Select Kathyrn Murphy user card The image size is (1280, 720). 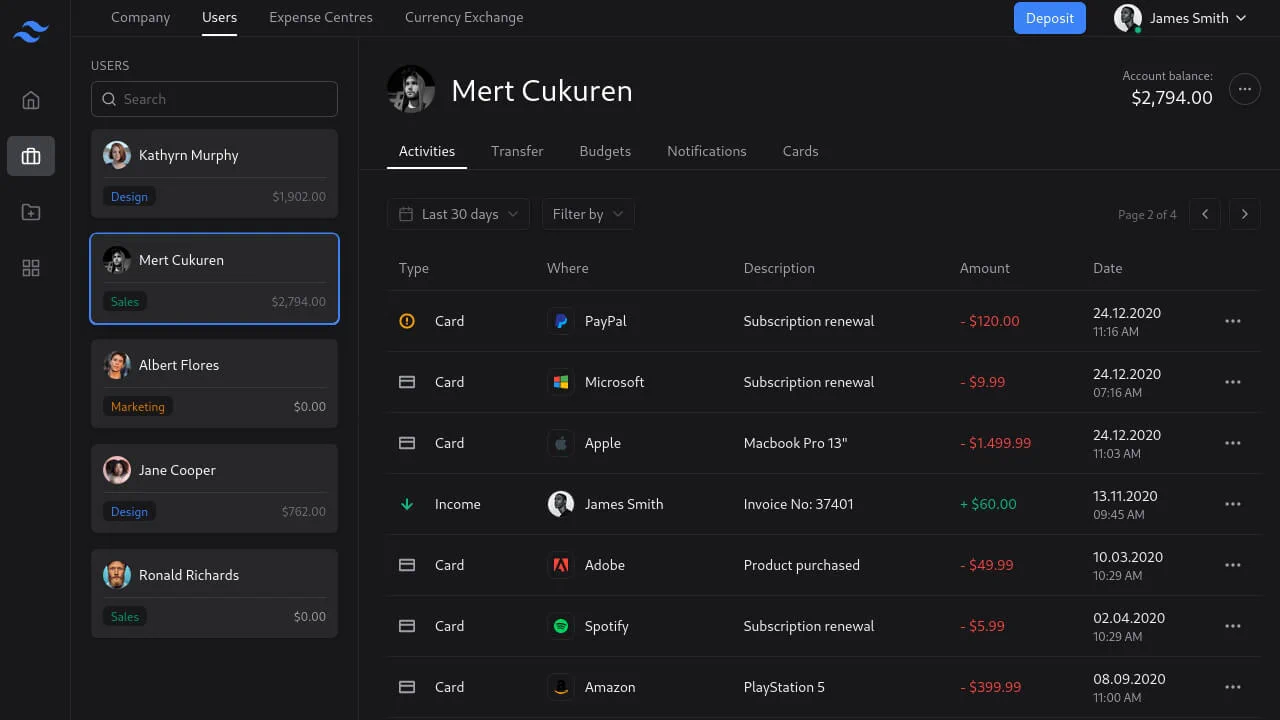[x=214, y=173]
